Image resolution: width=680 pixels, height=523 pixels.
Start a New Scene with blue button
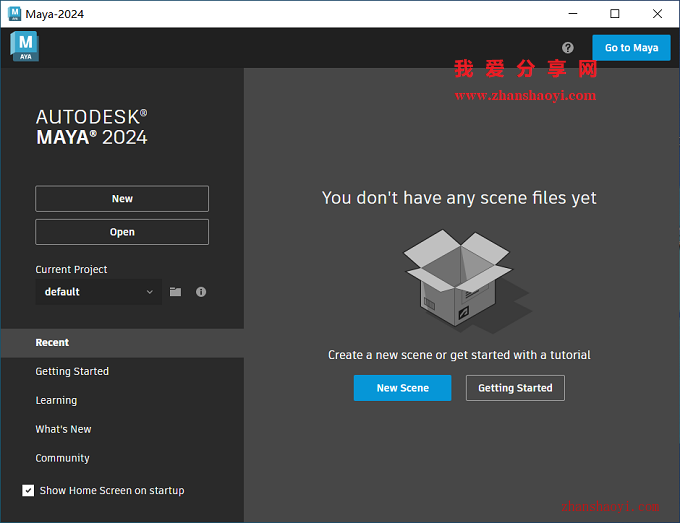(x=402, y=388)
